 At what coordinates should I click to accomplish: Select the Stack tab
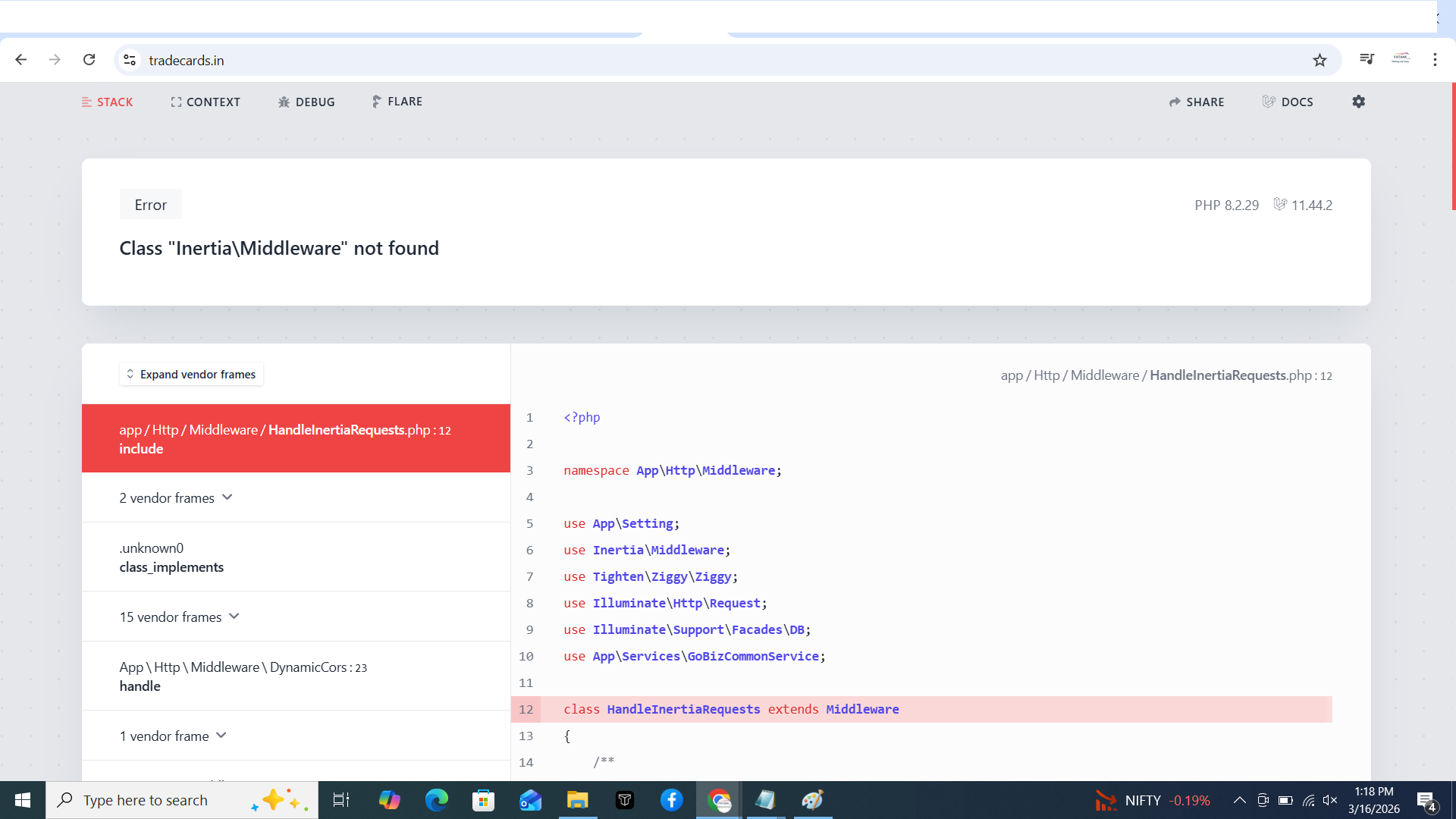107,102
